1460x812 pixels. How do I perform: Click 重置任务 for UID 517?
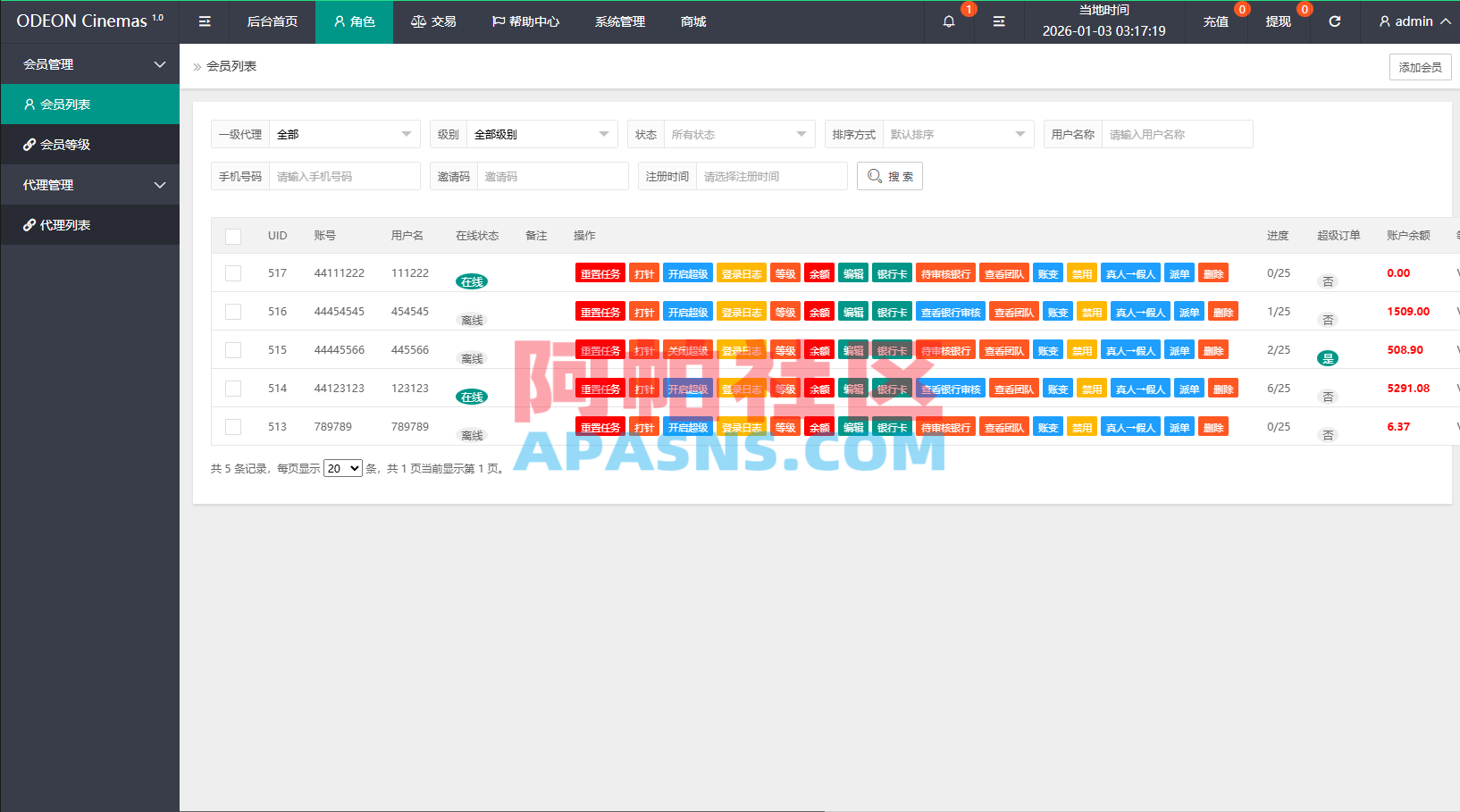(600, 273)
